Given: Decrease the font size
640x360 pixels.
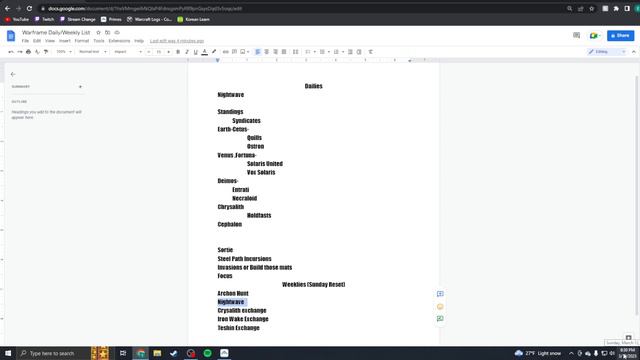Looking at the screenshot, I should tap(149, 52).
